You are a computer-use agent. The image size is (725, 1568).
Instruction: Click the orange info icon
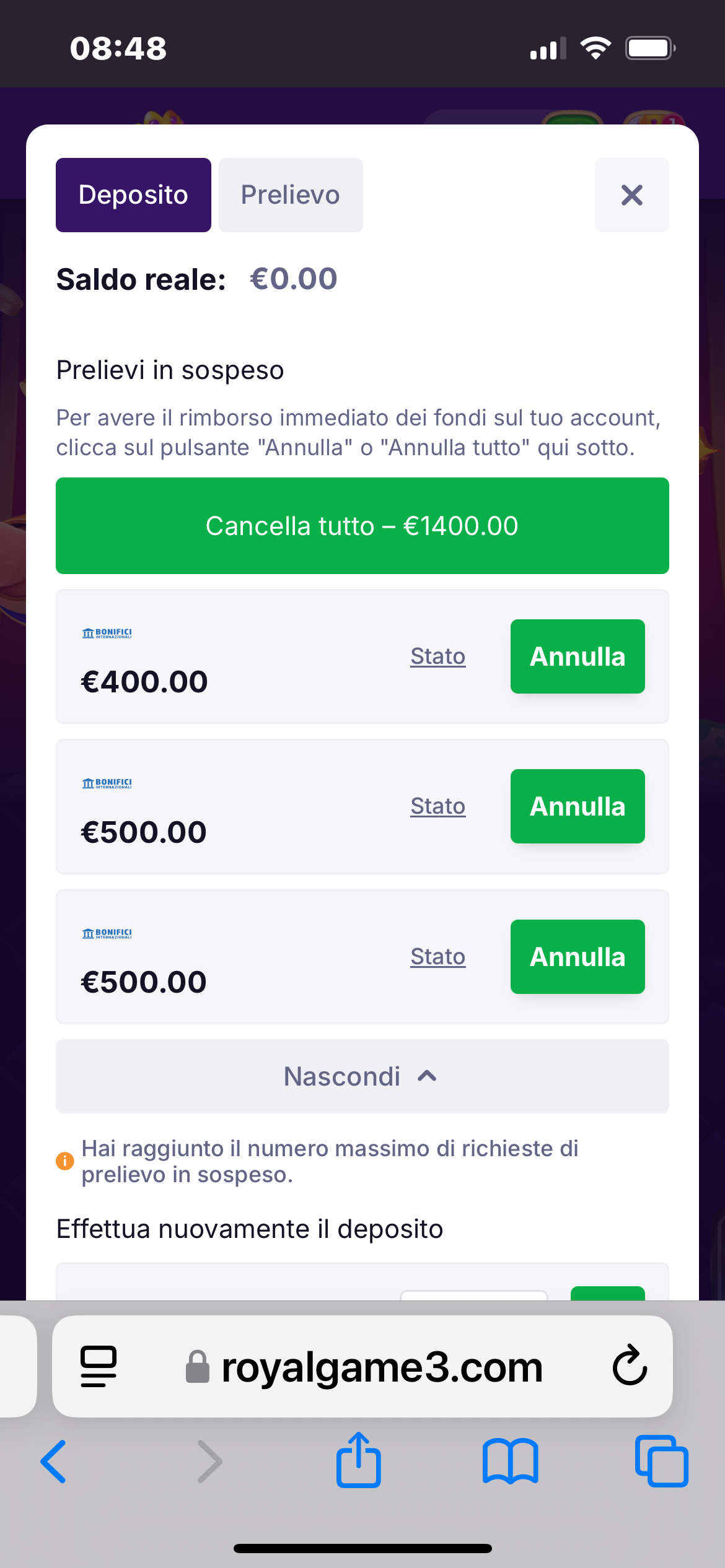pyautogui.click(x=65, y=1161)
